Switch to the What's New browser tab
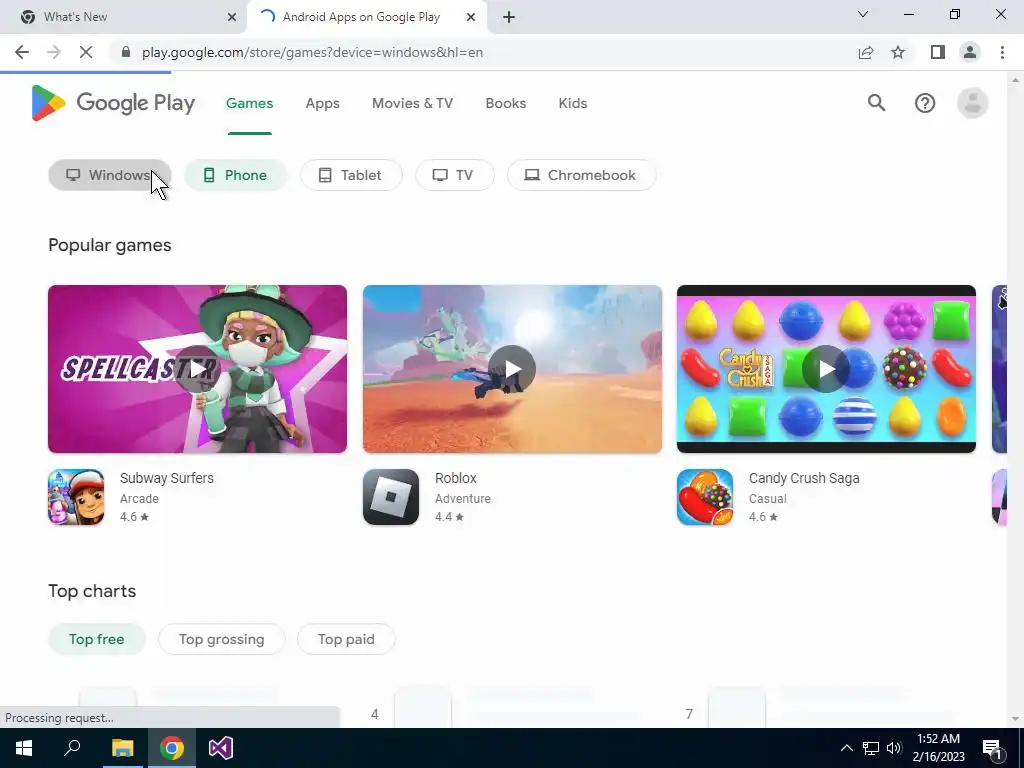Image resolution: width=1024 pixels, height=768 pixels. pos(124,17)
